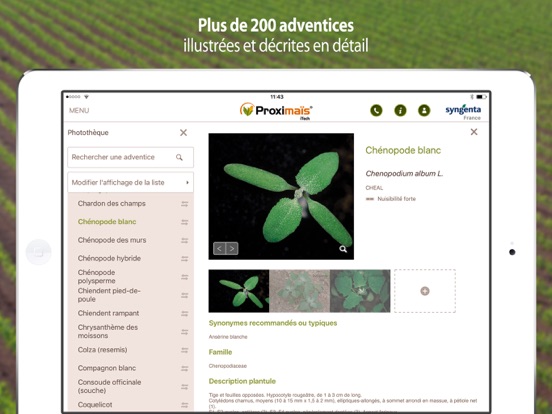Tap compare icon beside Chardon des champs

[x=185, y=204]
